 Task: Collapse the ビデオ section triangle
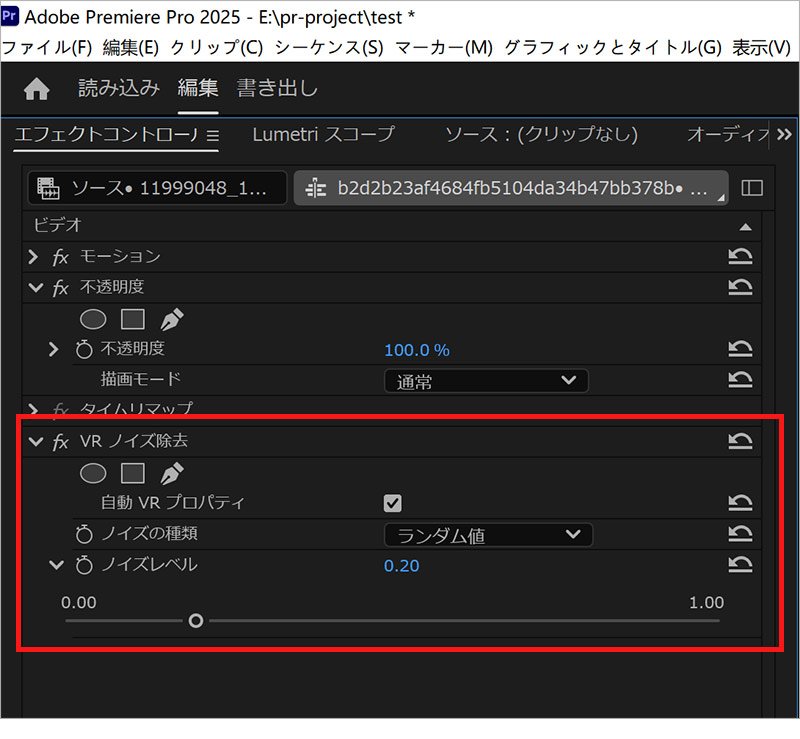tap(745, 227)
